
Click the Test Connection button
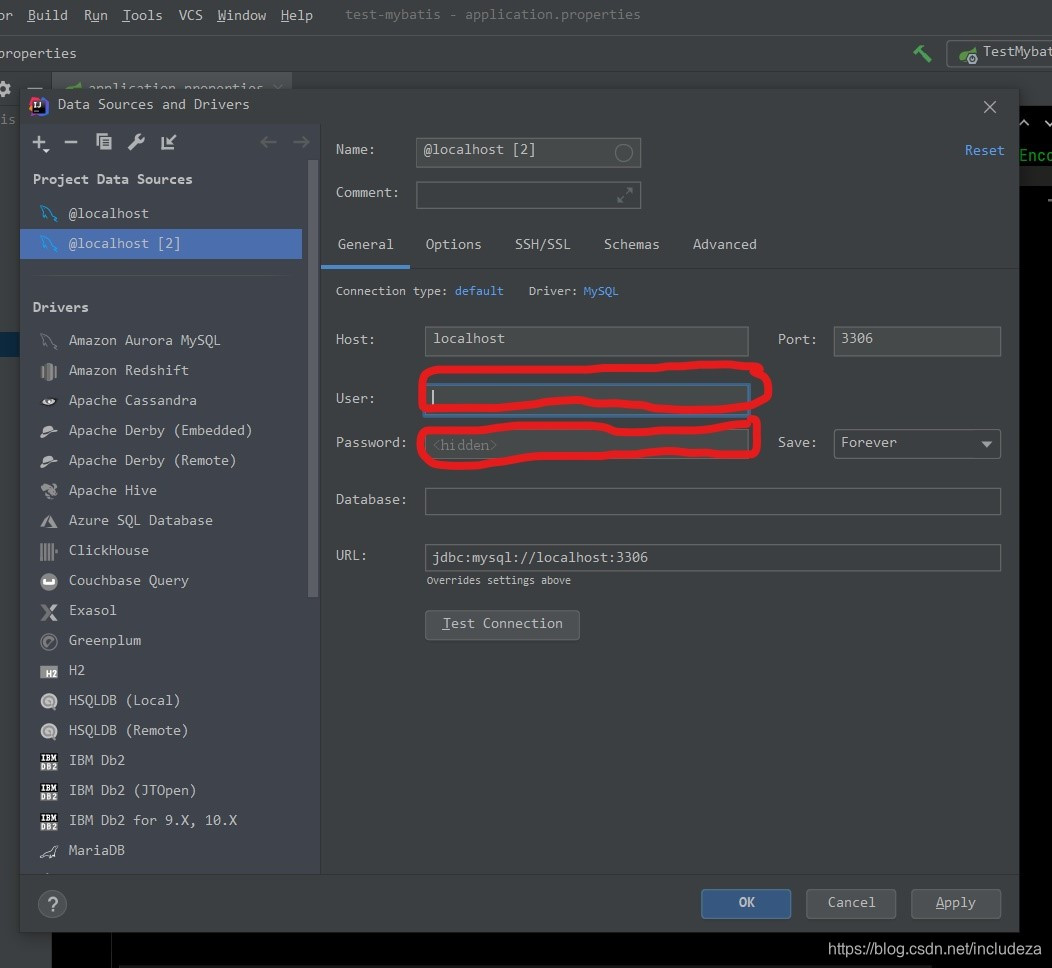502,625
